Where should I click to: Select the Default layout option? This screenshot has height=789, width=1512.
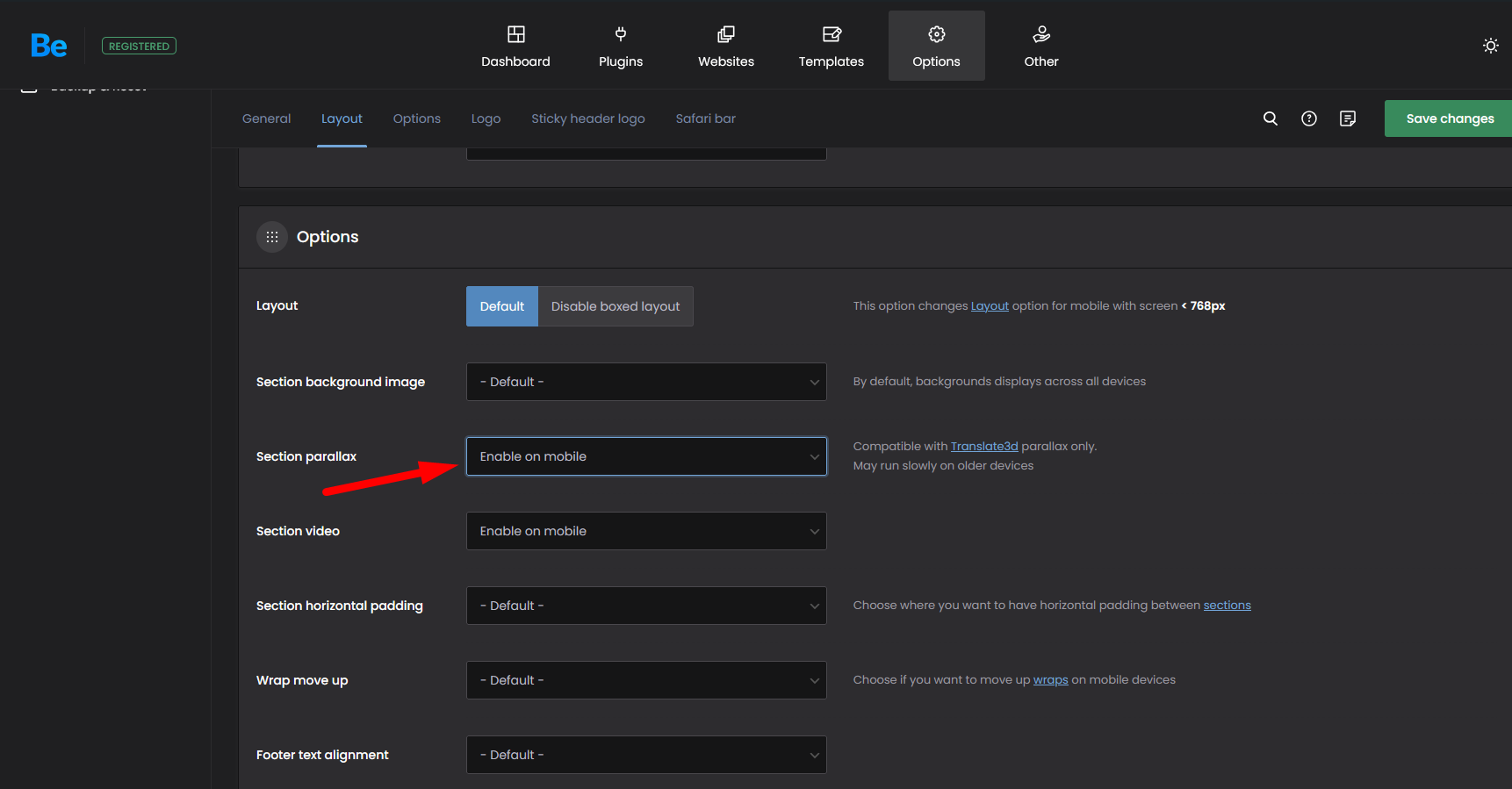click(502, 306)
